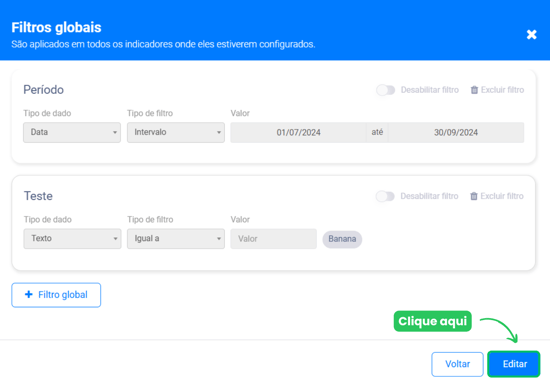Open Tipo de dado dropdown showing Texto
This screenshot has height=387, width=550.
72,239
